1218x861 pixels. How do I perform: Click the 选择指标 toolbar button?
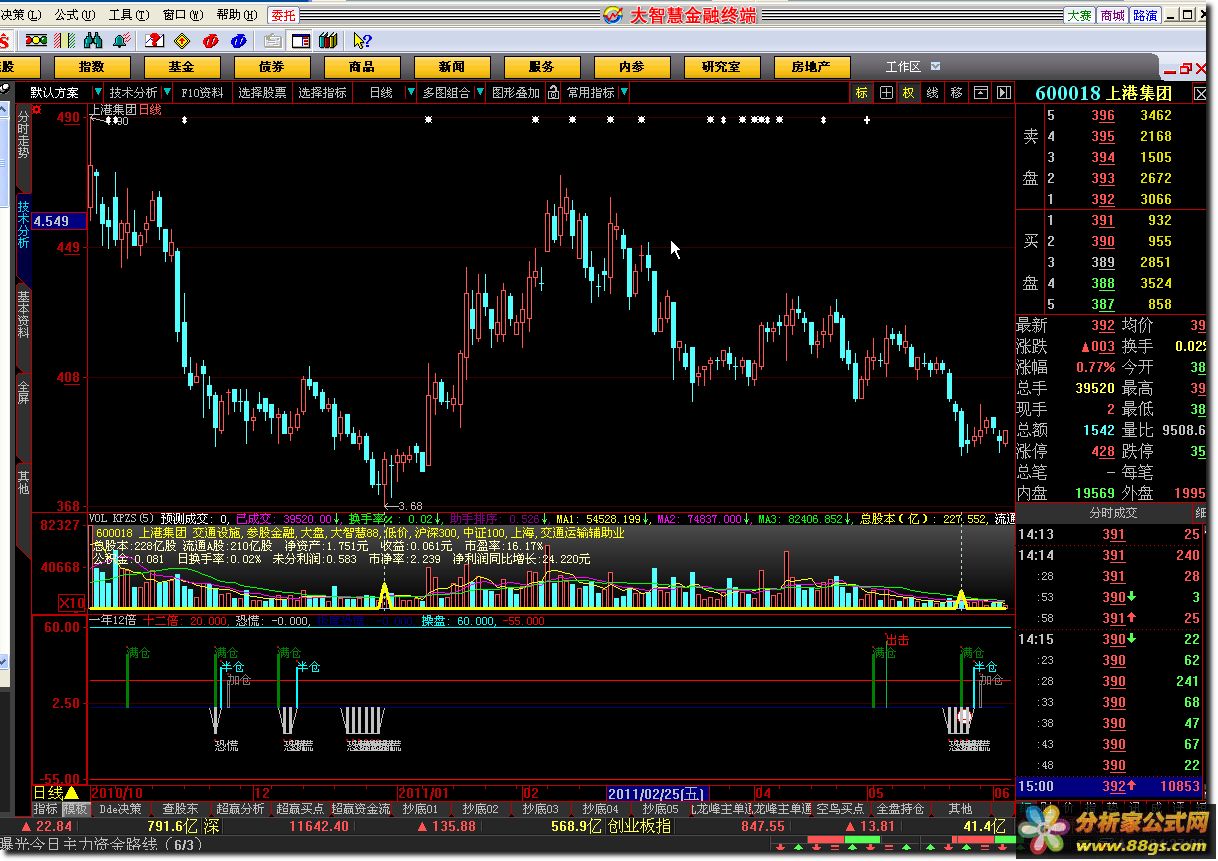(x=323, y=92)
